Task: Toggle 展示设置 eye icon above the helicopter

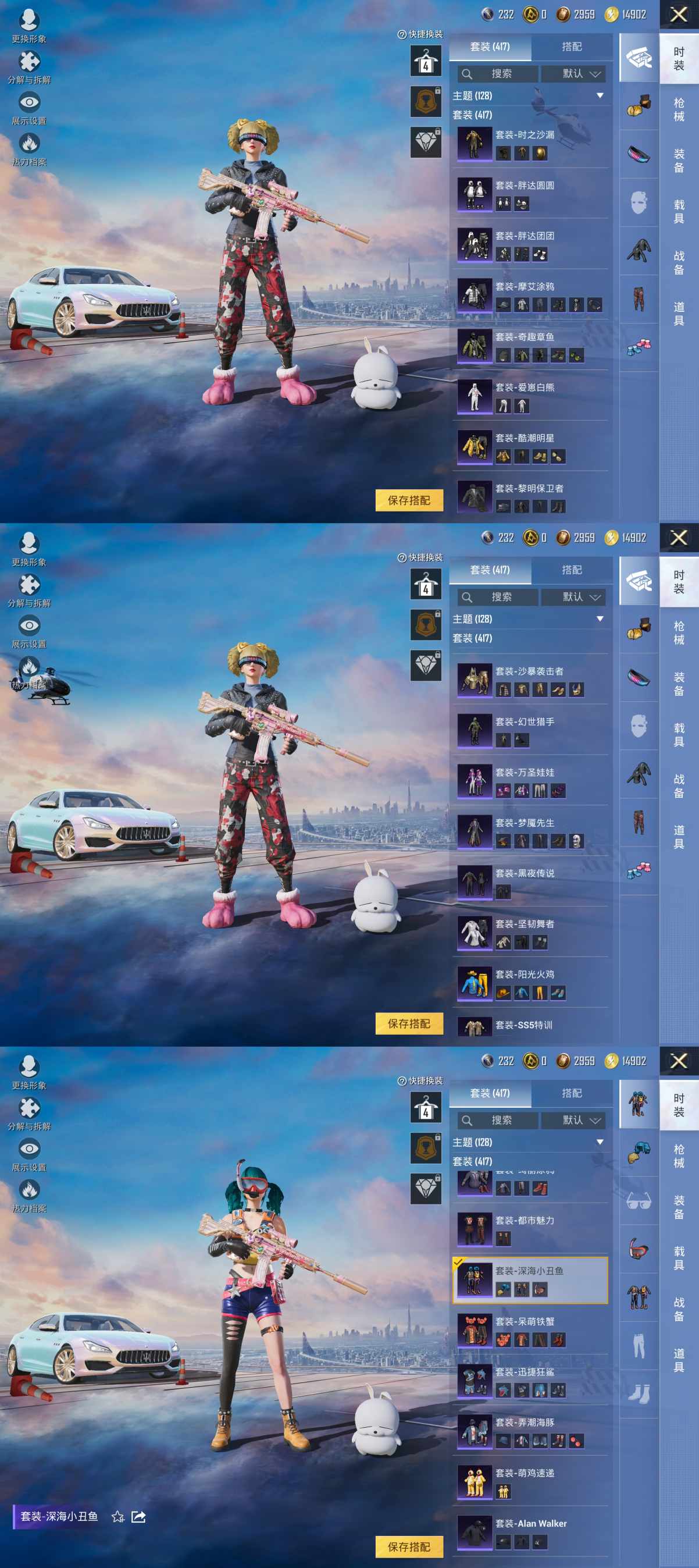Action: point(29,625)
